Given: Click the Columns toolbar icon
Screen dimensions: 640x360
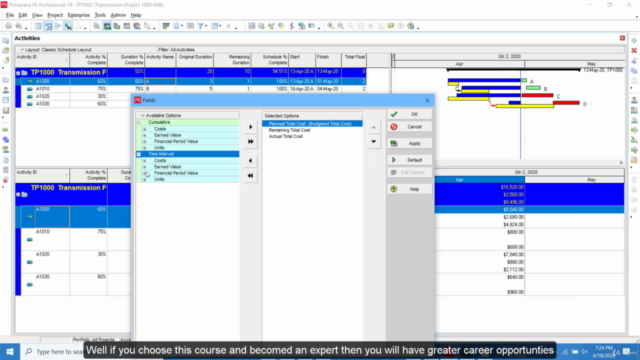Looking at the screenshot, I should point(177,26).
